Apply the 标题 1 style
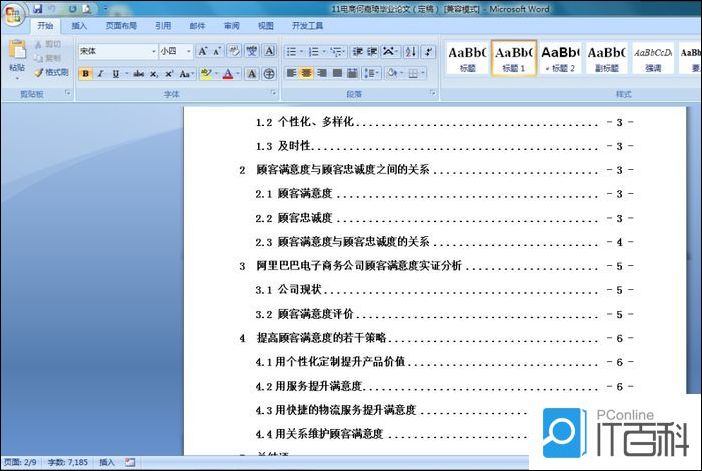 514,58
